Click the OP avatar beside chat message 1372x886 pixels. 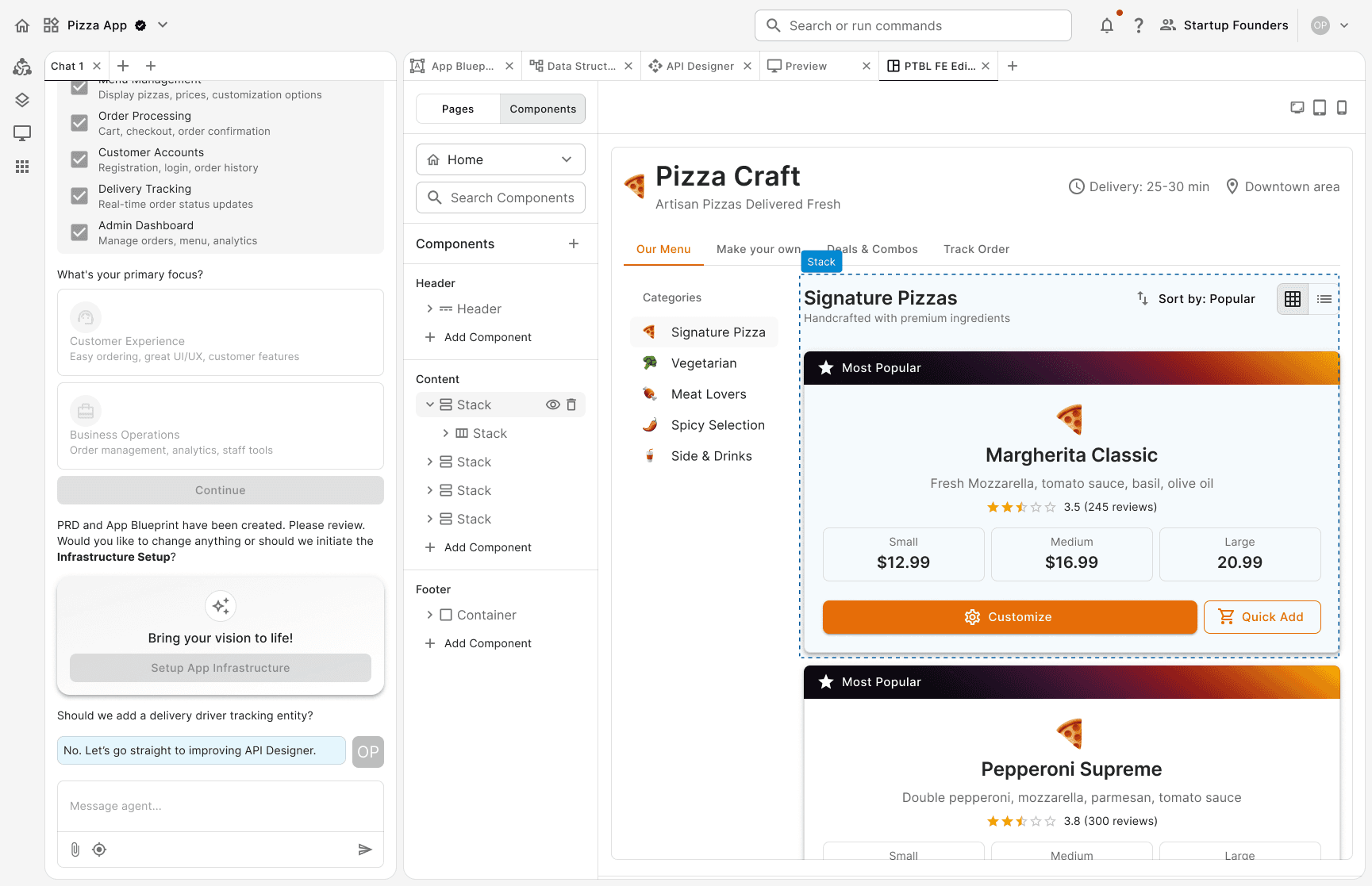click(368, 752)
